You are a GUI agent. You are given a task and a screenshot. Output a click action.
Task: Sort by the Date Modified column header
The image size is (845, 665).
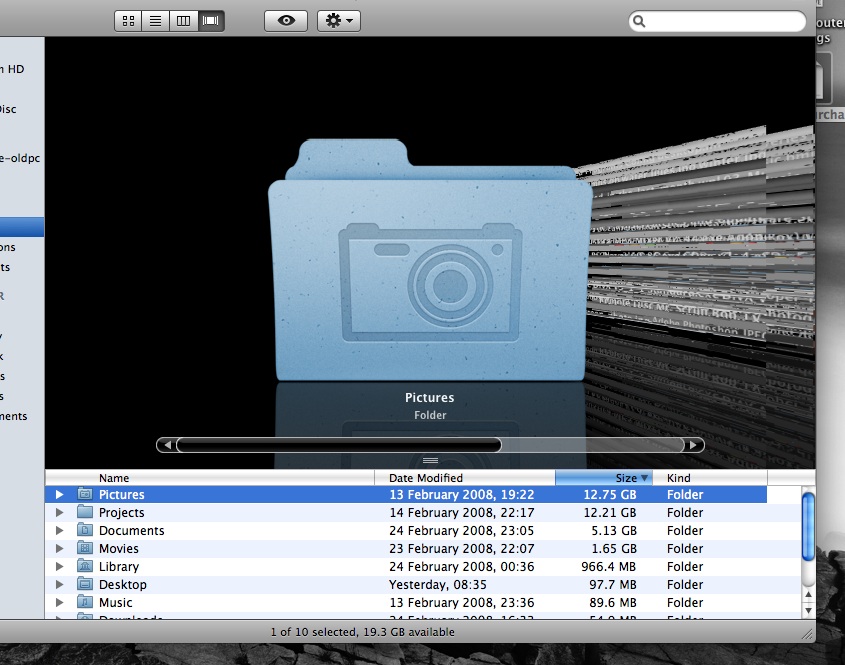(x=465, y=477)
